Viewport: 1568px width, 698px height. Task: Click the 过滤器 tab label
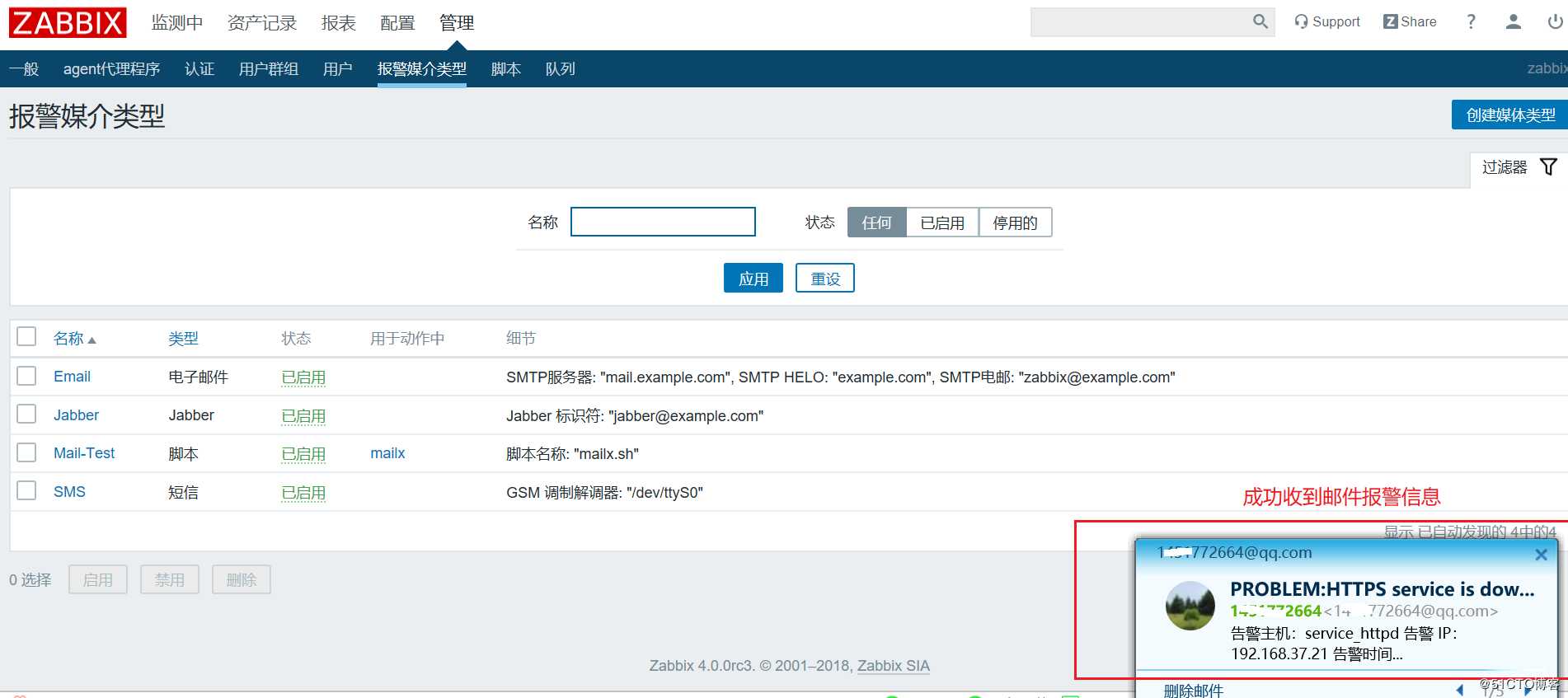[x=1505, y=167]
